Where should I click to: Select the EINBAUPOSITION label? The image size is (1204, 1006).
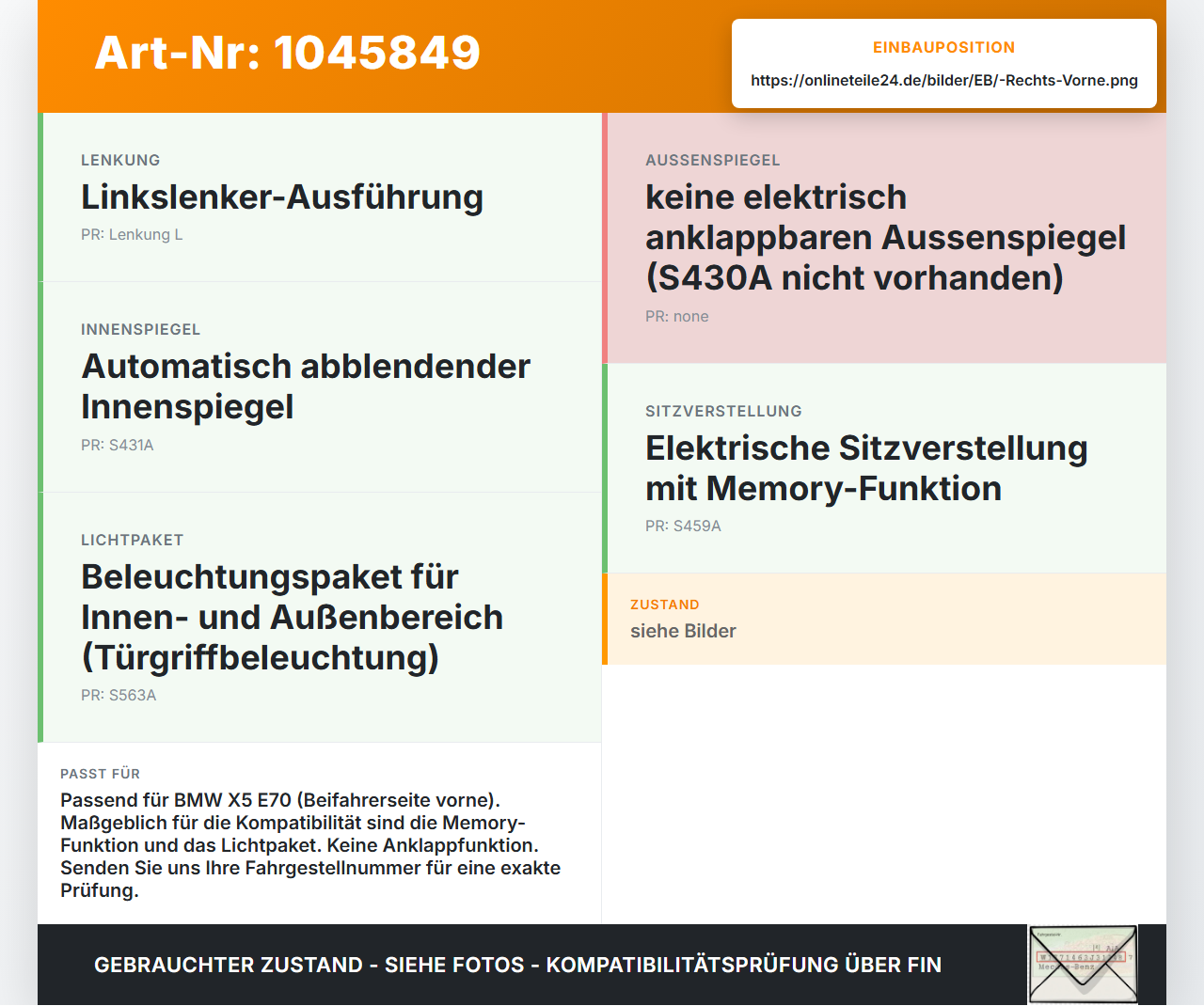point(944,47)
